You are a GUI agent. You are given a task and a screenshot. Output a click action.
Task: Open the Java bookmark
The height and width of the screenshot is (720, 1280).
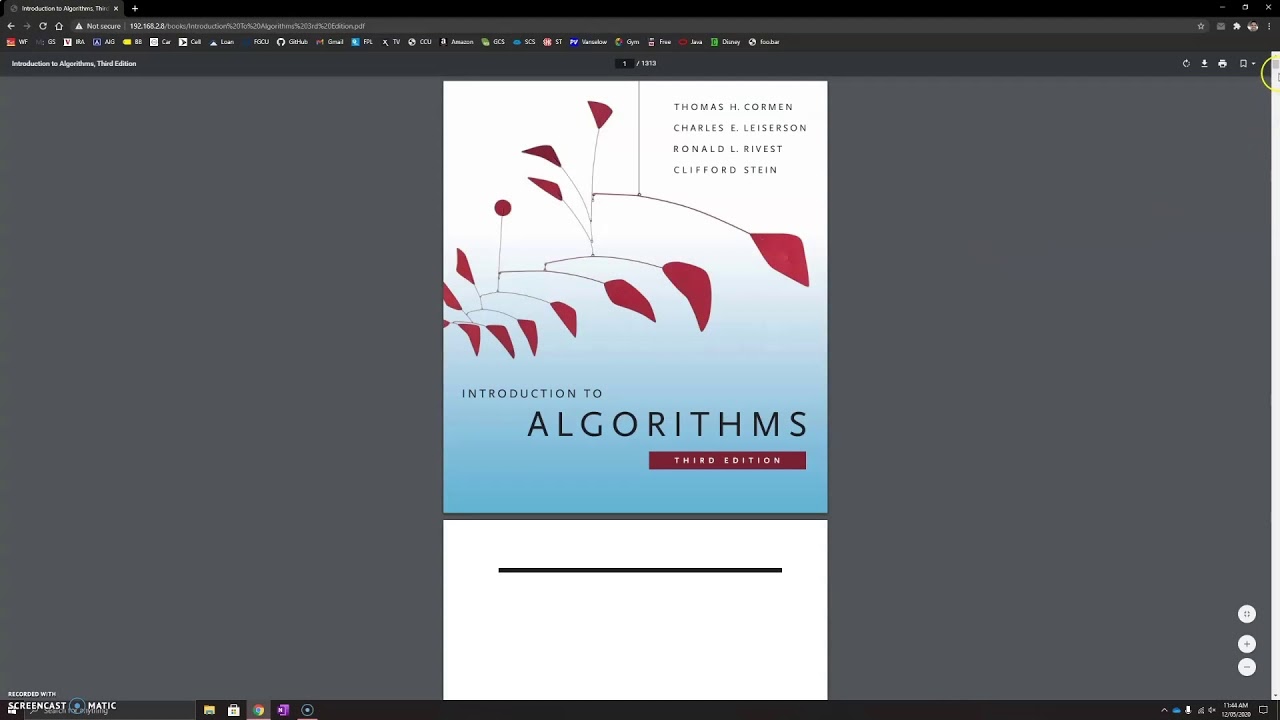tap(691, 42)
